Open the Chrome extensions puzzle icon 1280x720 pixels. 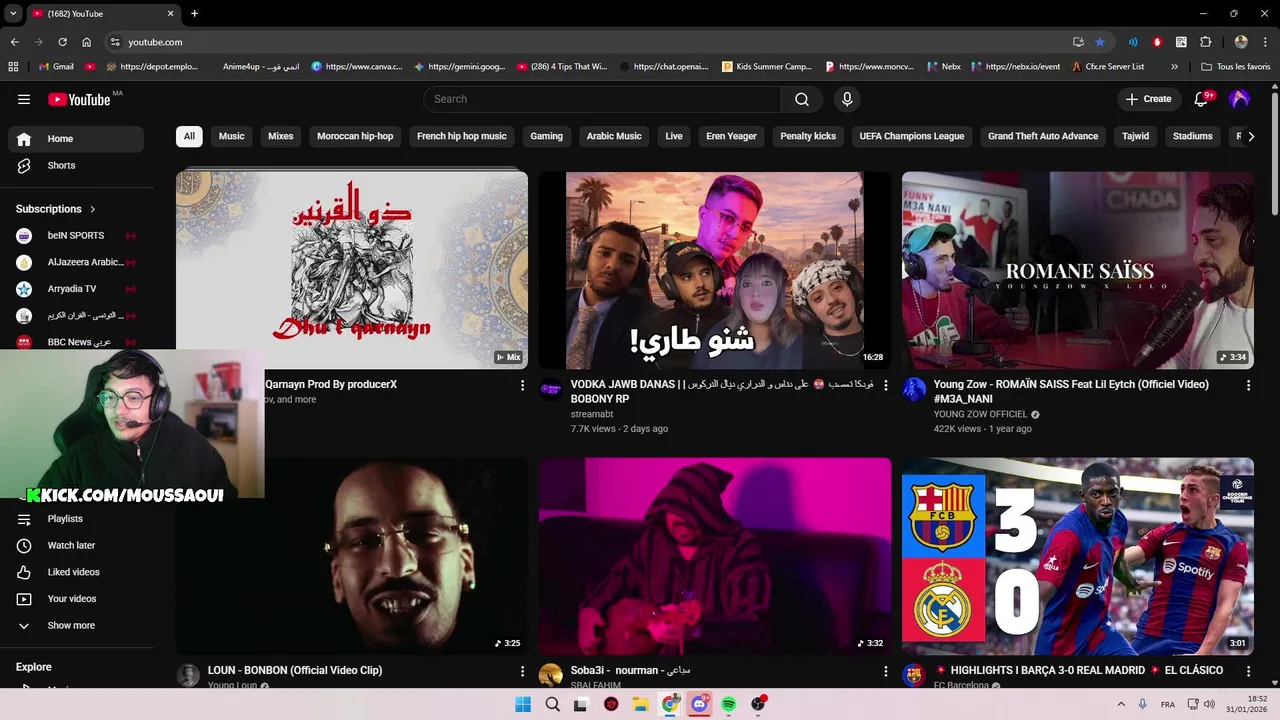[x=1205, y=42]
